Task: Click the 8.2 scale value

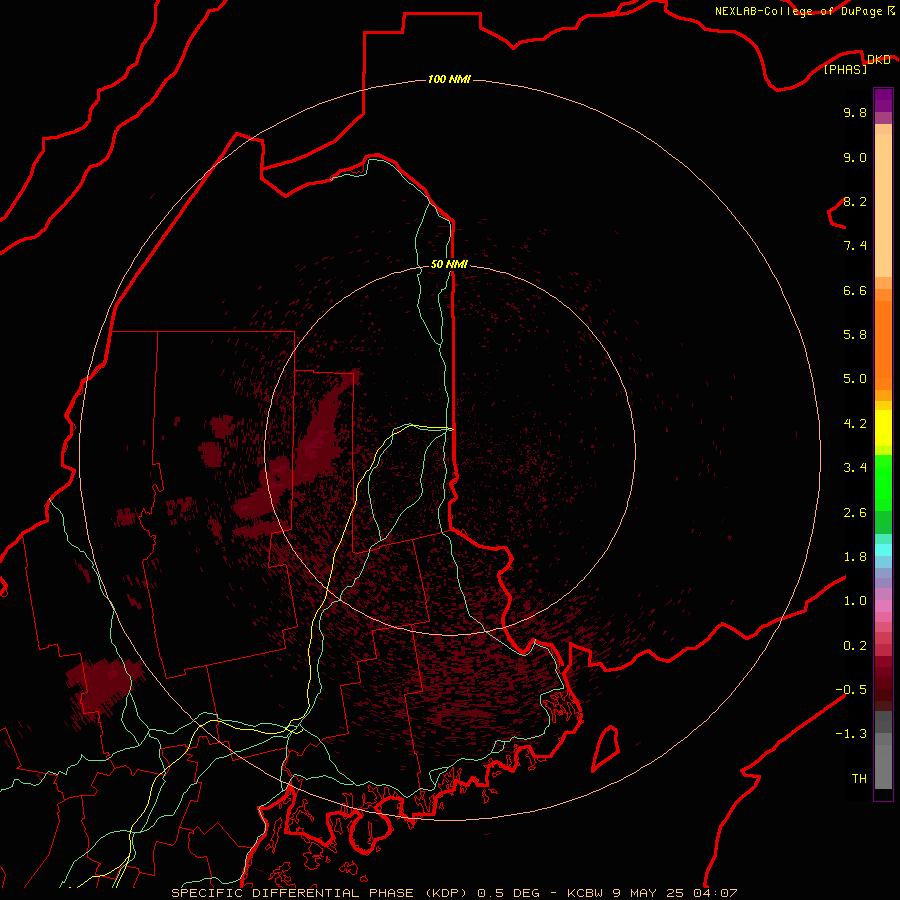Action: pyautogui.click(x=855, y=201)
